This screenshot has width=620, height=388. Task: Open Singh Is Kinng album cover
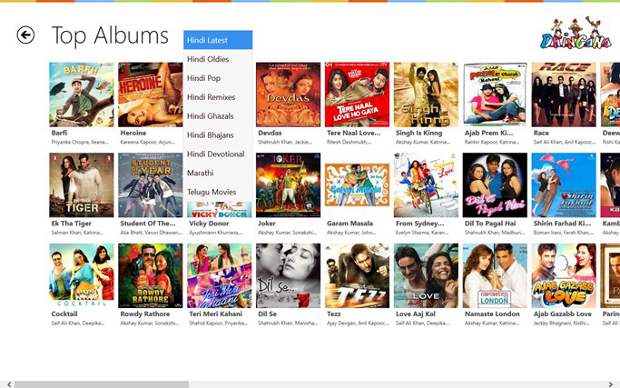(x=426, y=95)
